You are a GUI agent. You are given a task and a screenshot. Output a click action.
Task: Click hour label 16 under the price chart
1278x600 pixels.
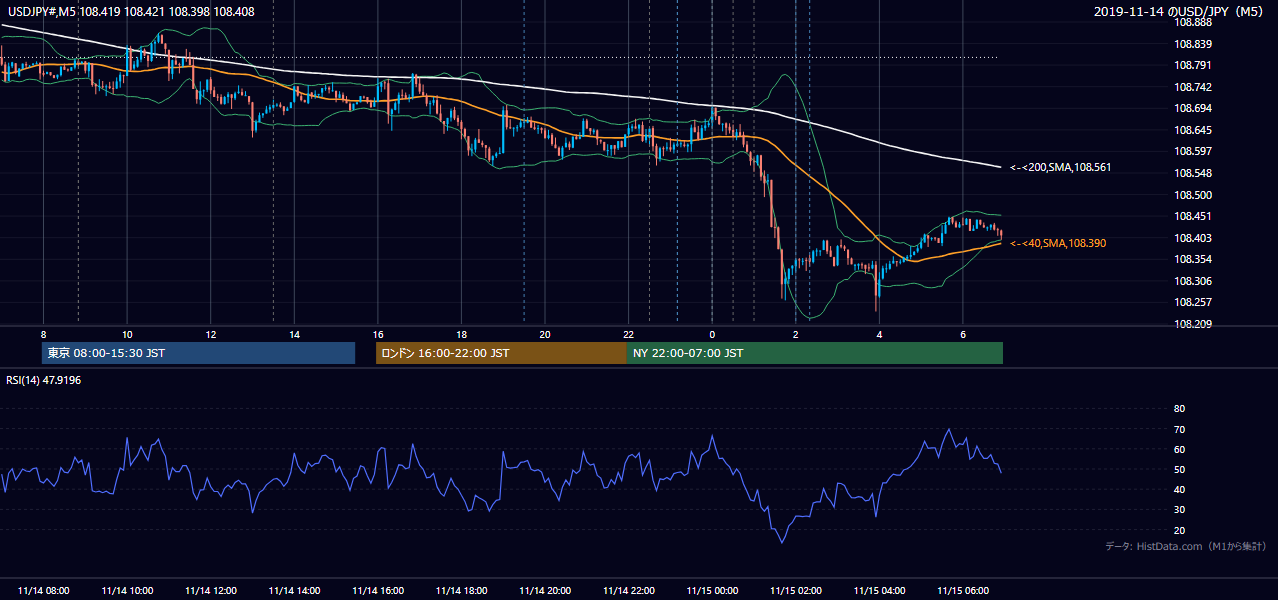pyautogui.click(x=378, y=334)
